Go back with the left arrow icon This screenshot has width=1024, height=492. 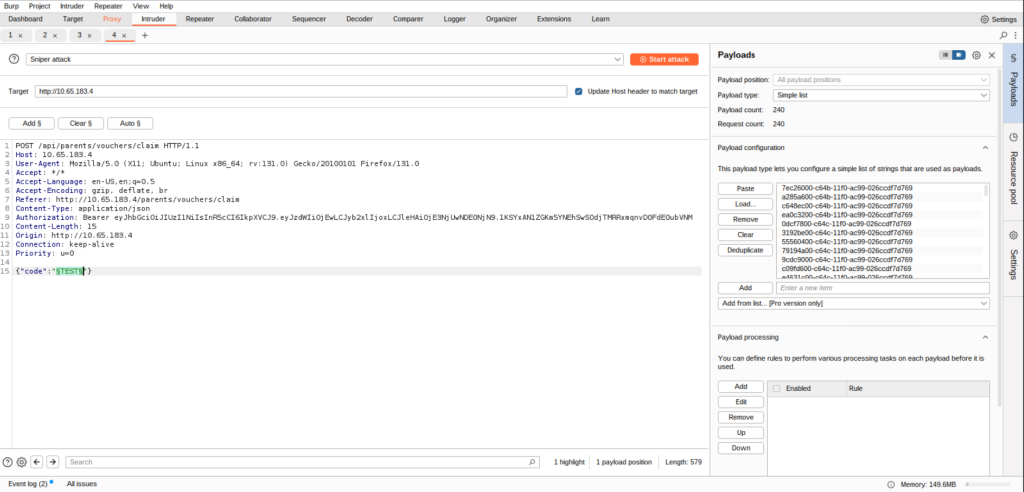[37, 462]
